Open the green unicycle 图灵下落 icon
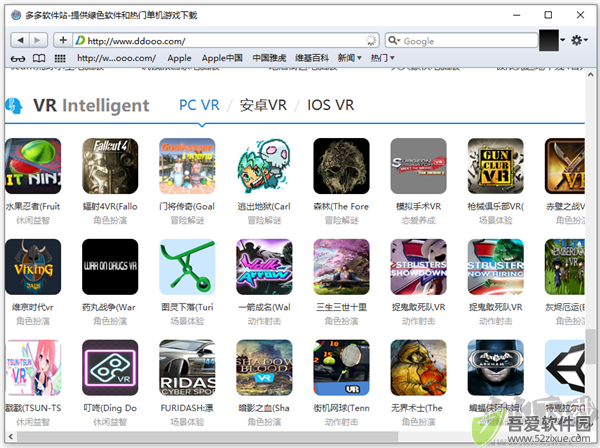The width and height of the screenshot is (600, 448). [x=187, y=267]
